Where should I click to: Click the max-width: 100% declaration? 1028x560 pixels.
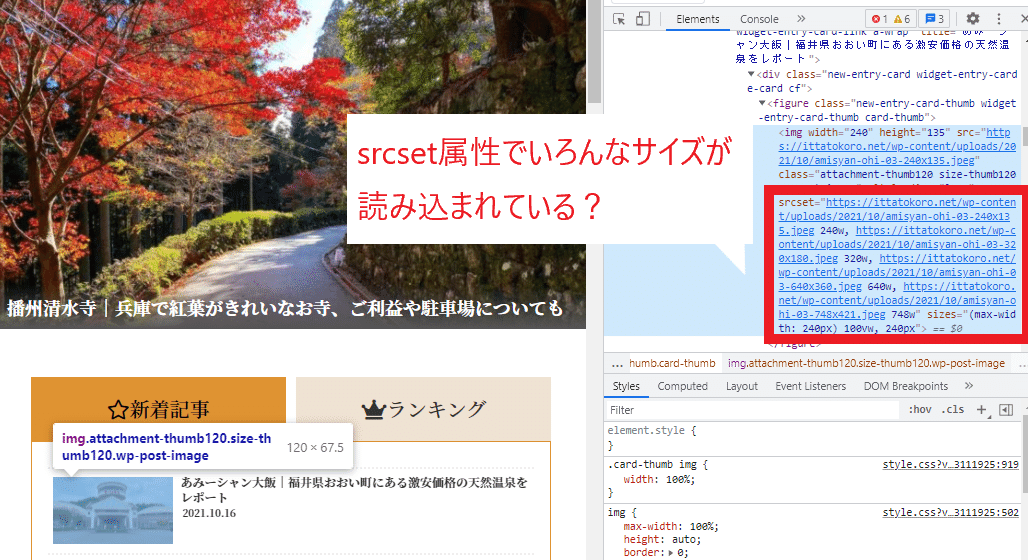671,526
